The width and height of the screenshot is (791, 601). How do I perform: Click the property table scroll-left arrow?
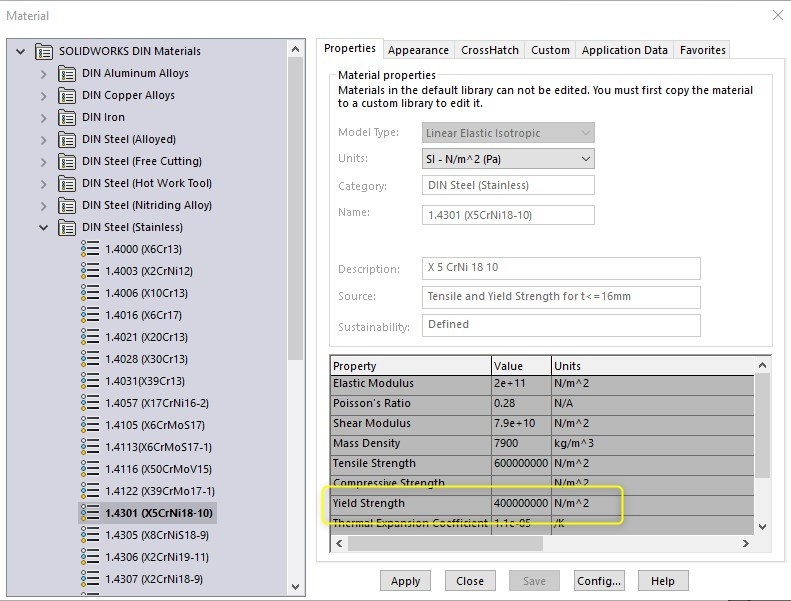[x=340, y=543]
